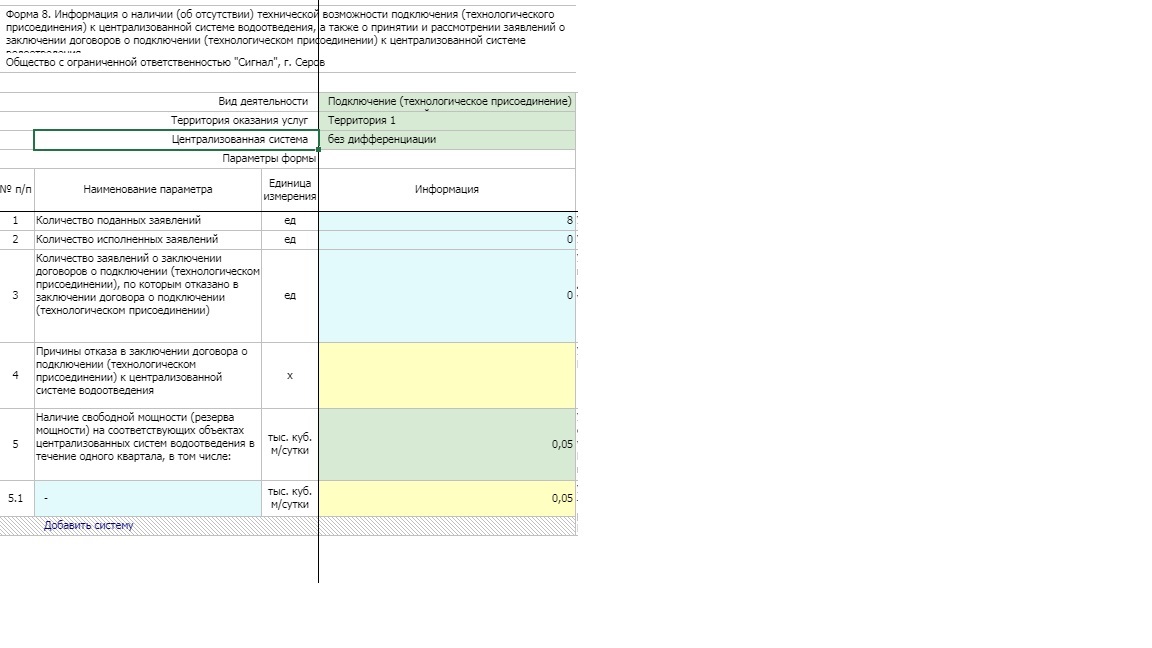This screenshot has width=1152, height=648.
Task: Click the value 8 for submitted applications
Action: [x=447, y=220]
